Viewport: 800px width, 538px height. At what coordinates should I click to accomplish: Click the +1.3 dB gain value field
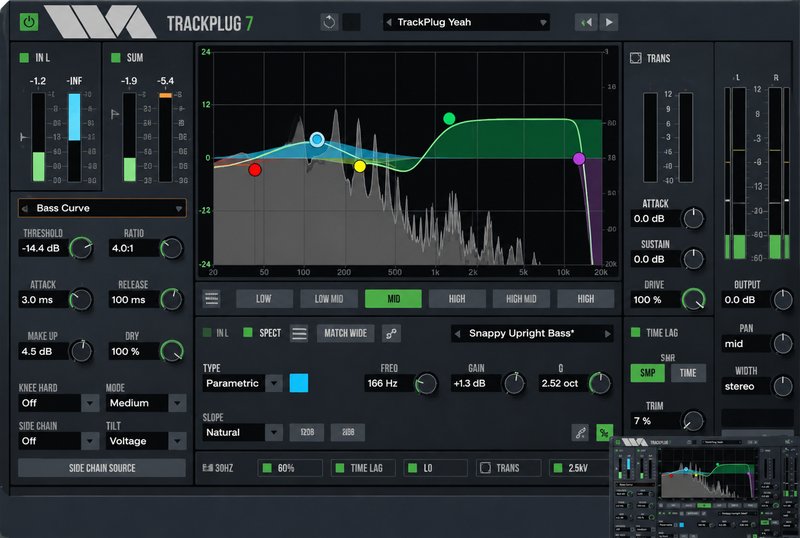pyautogui.click(x=475, y=383)
